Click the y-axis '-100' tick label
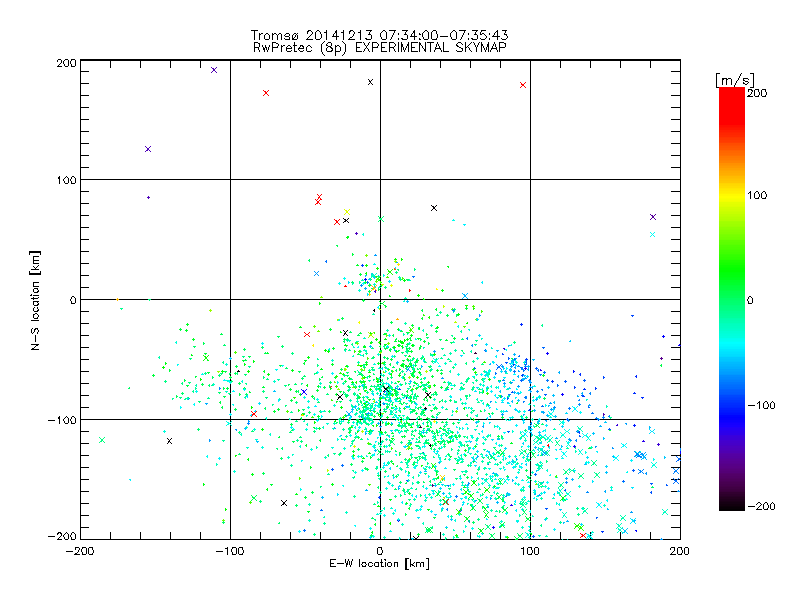The height and width of the screenshot is (600, 800). pyautogui.click(x=62, y=420)
